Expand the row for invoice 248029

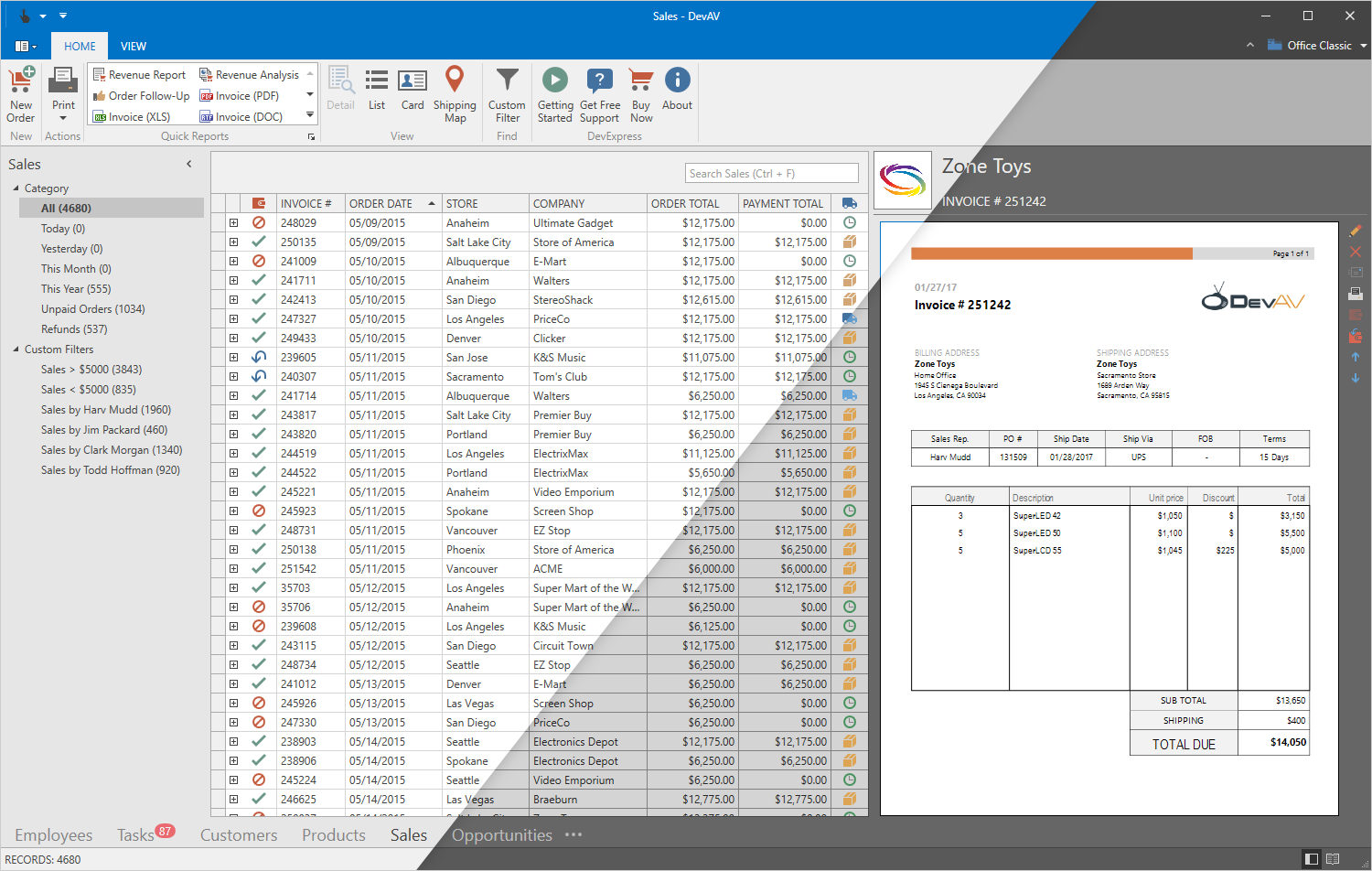coord(233,222)
